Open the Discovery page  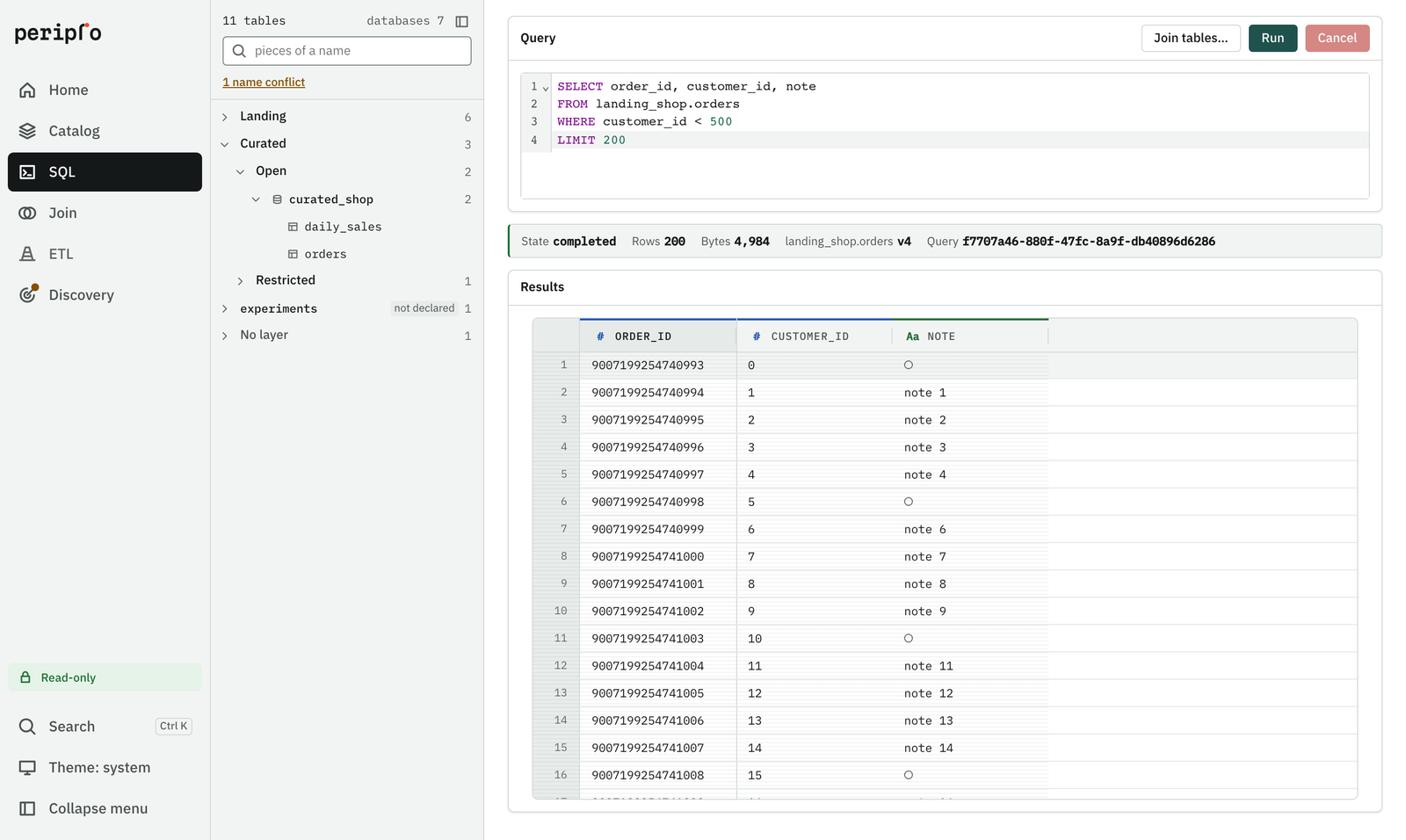[105, 294]
